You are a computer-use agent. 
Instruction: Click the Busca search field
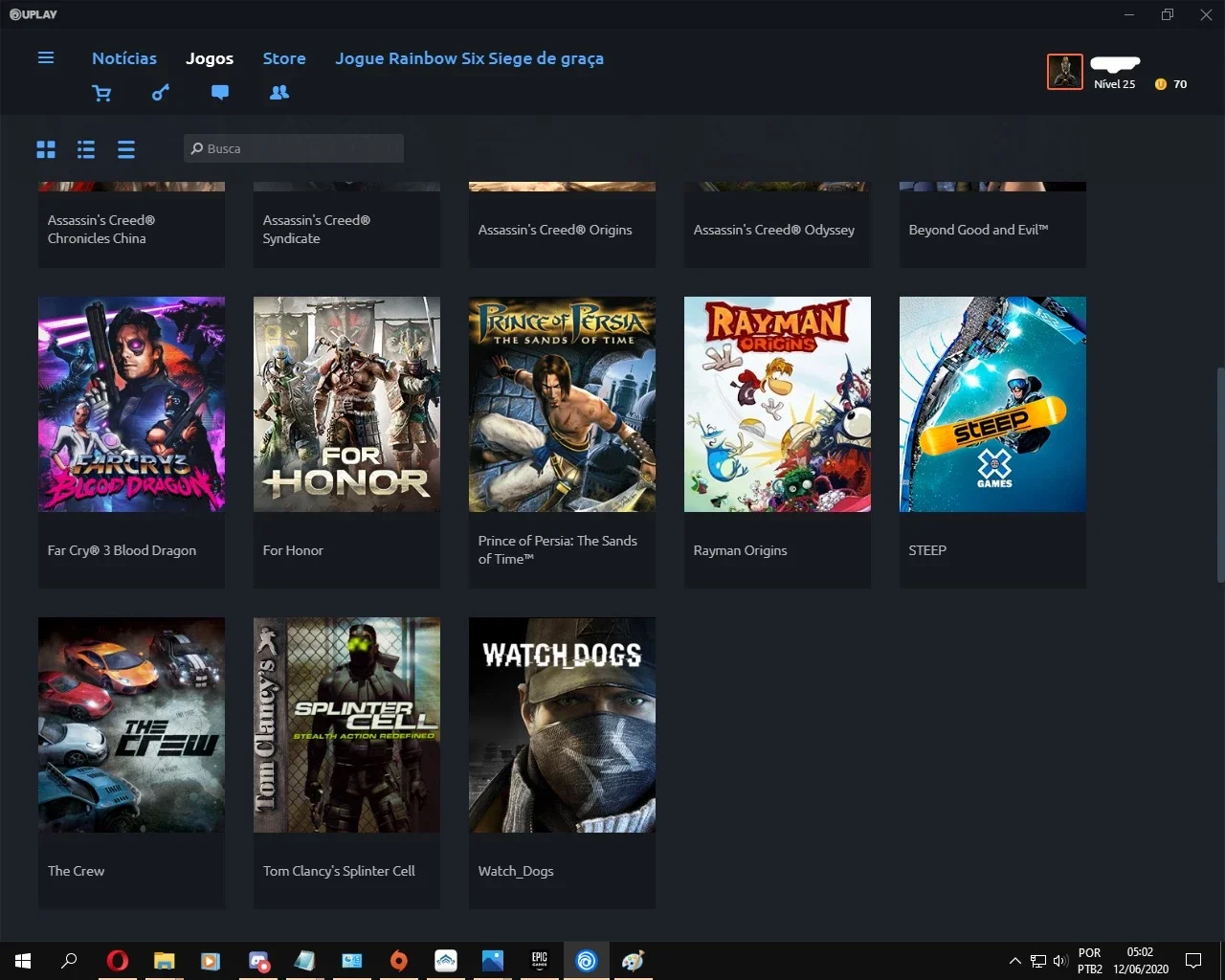[x=294, y=148]
